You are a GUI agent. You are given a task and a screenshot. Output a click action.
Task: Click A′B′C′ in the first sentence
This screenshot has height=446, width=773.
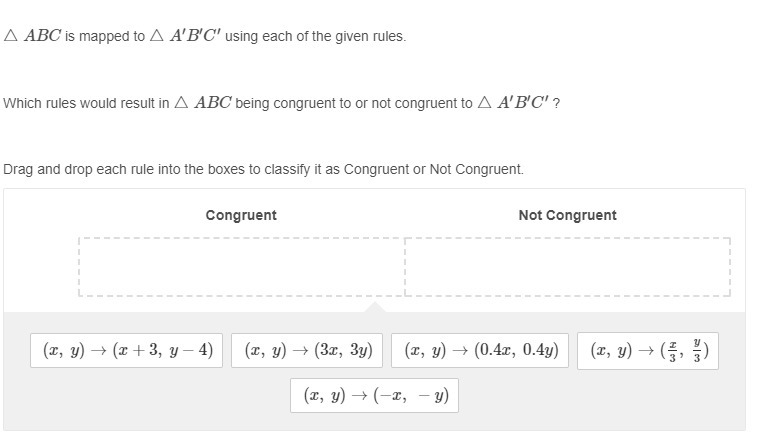point(195,35)
